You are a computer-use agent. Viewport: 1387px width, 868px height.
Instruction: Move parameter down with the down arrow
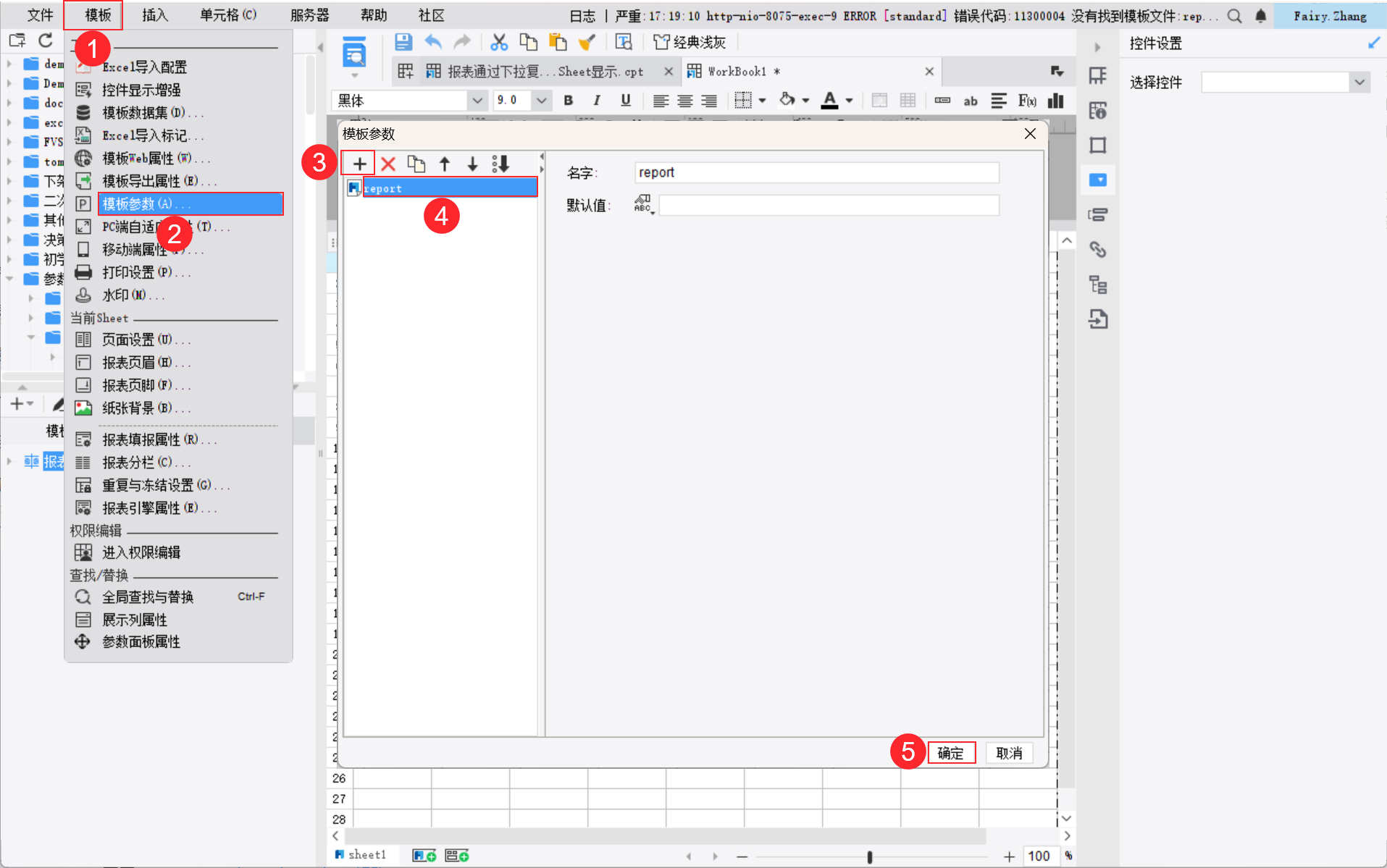[x=472, y=164]
